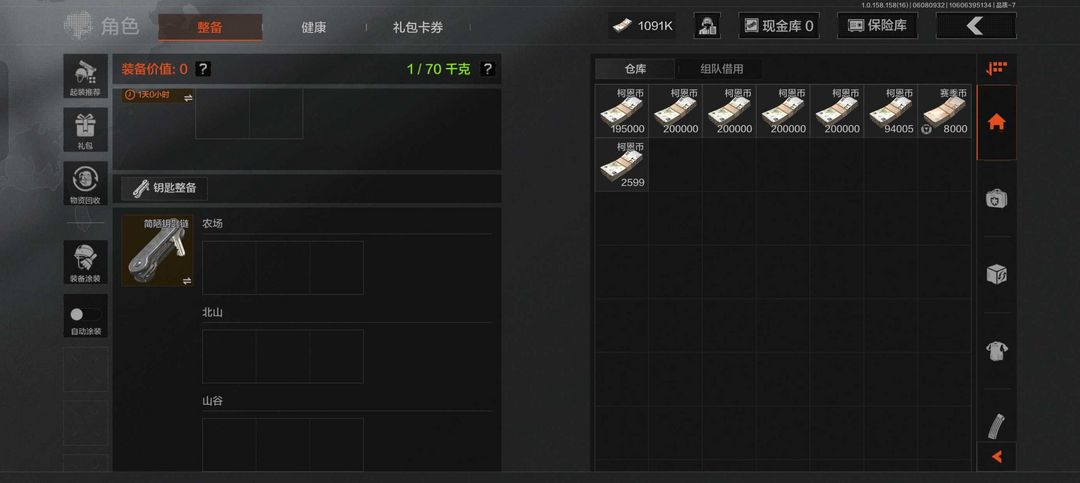Open the 保险库 vault button
Viewport: 1080px width, 483px height.
(878, 25)
